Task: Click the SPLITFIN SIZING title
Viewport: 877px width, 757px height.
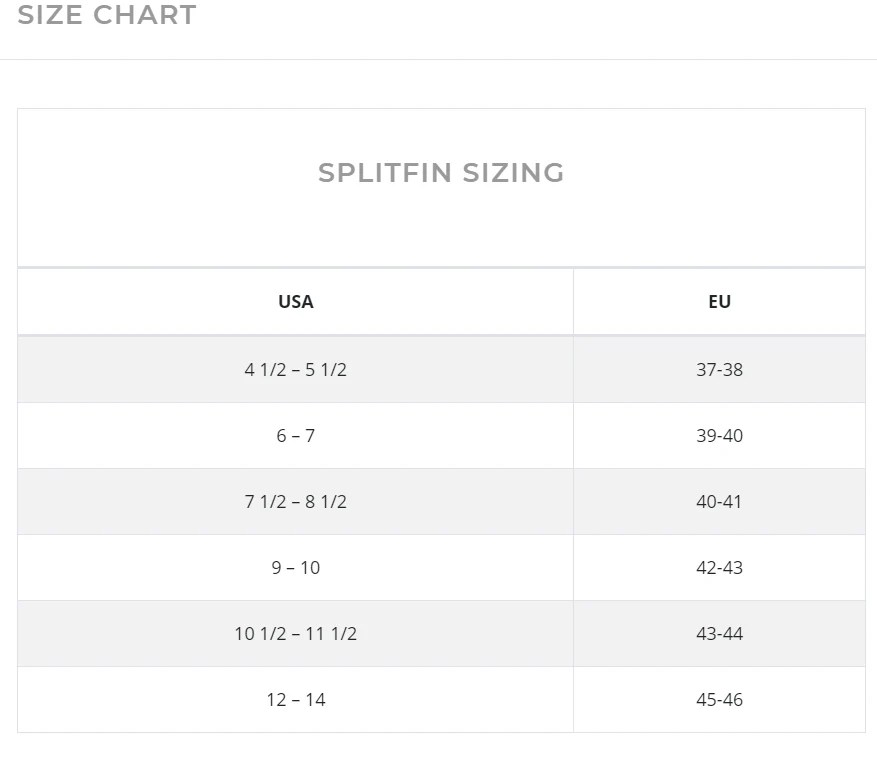Action: [441, 173]
